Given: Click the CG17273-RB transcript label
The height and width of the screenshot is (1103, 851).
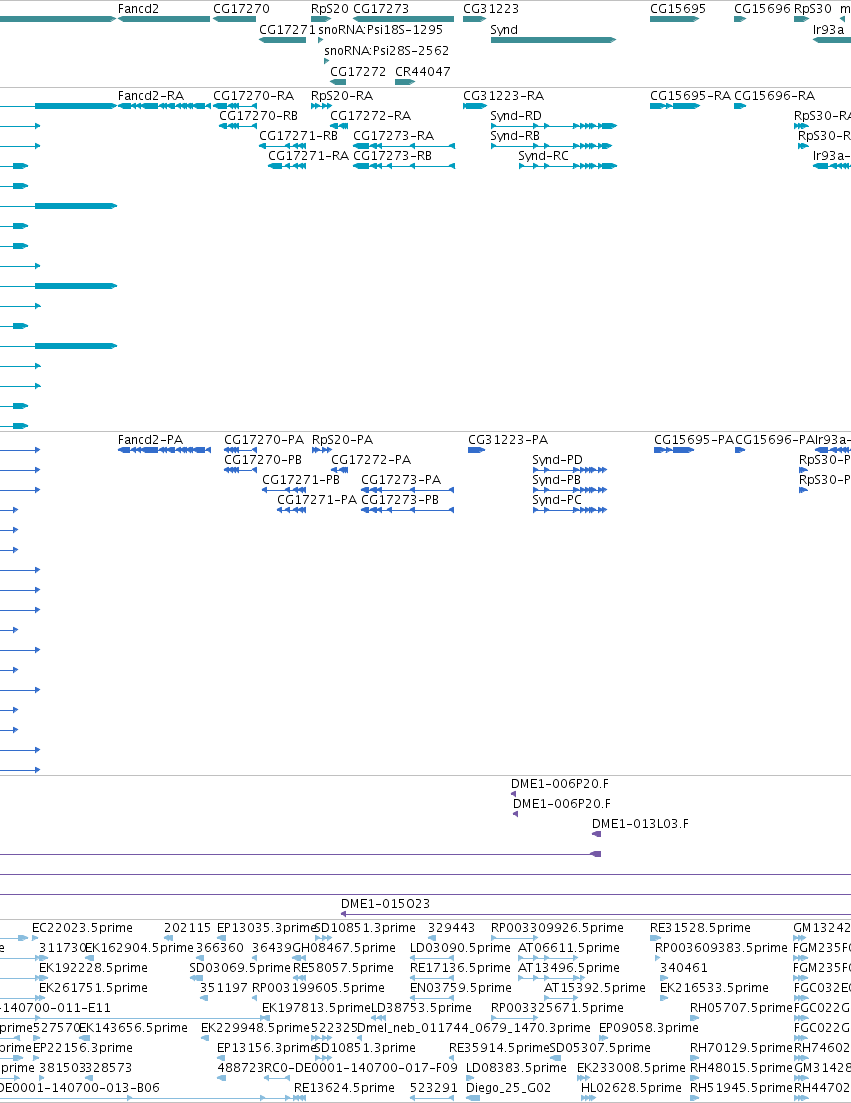Looking at the screenshot, I should [392, 155].
